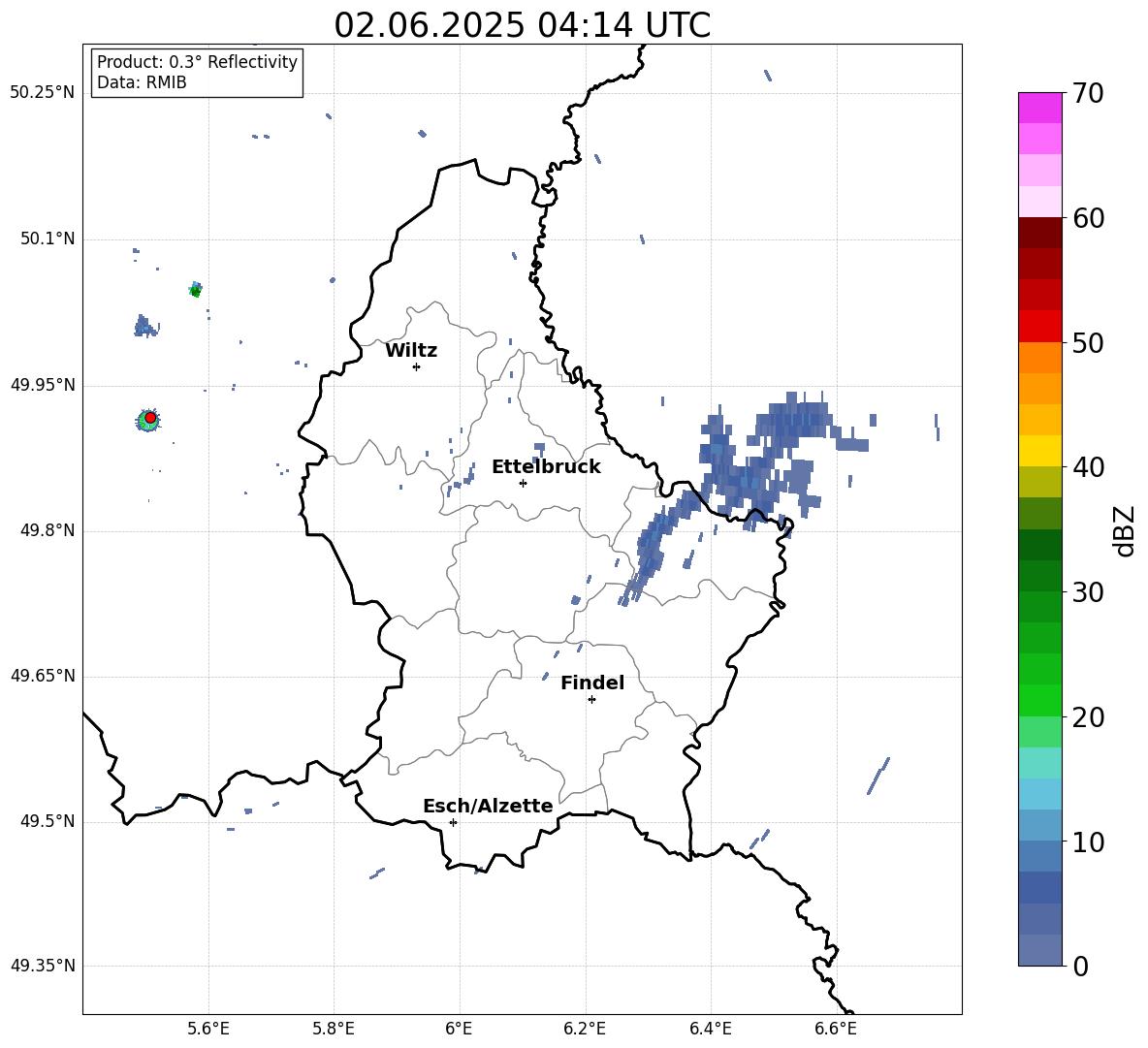Click the 49.65°N latitude label

(42, 676)
